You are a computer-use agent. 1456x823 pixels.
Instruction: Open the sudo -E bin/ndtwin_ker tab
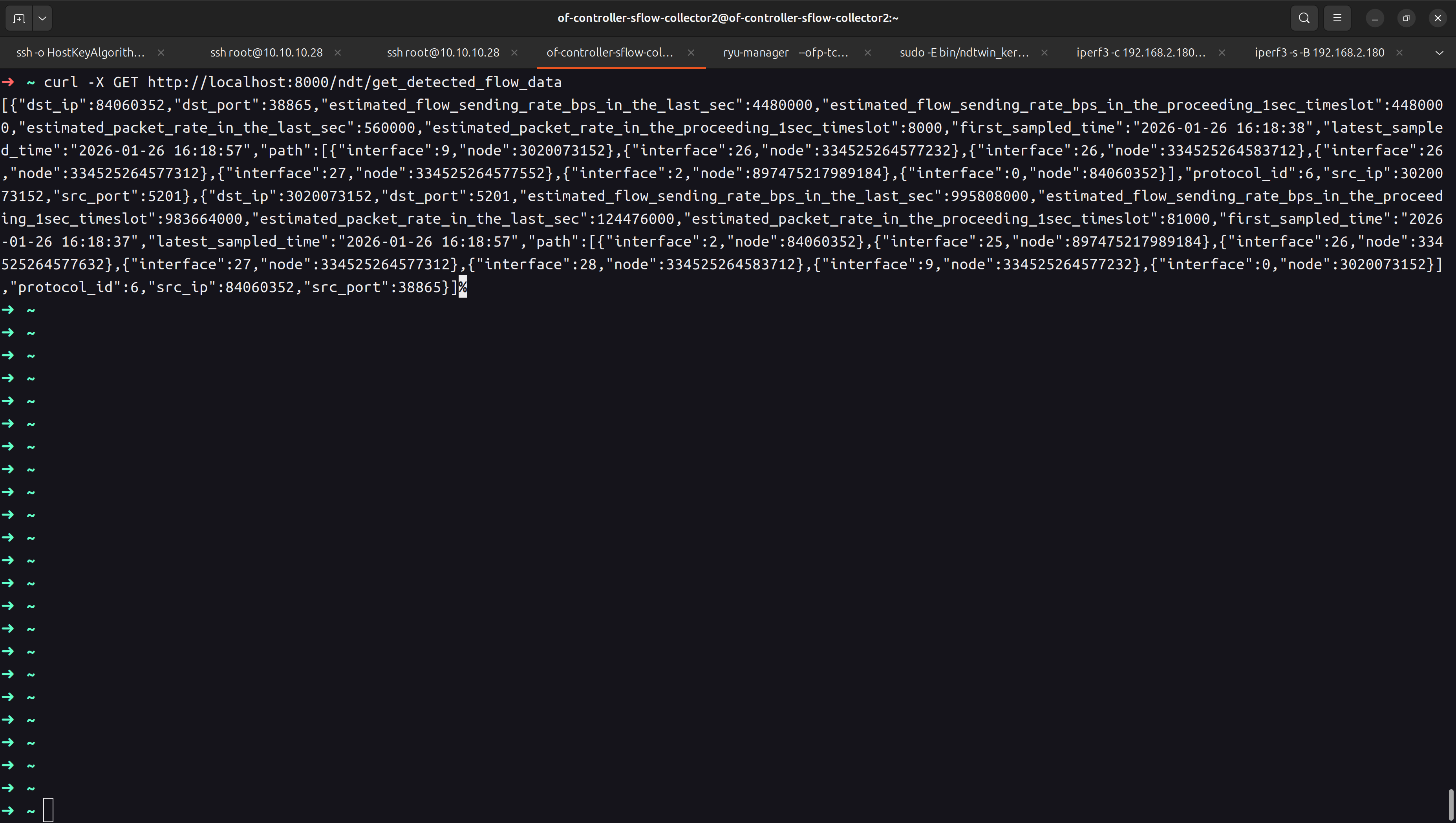tap(964, 53)
